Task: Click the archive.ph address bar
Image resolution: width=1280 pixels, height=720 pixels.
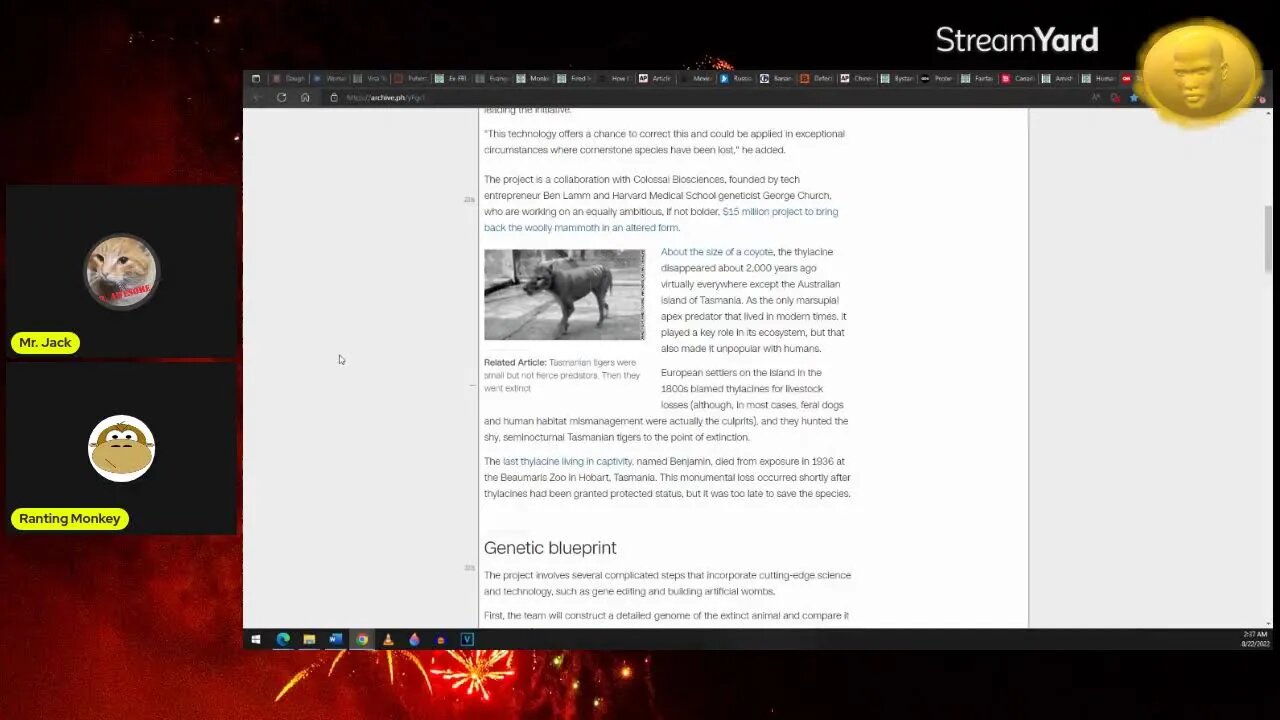Action: pyautogui.click(x=700, y=97)
